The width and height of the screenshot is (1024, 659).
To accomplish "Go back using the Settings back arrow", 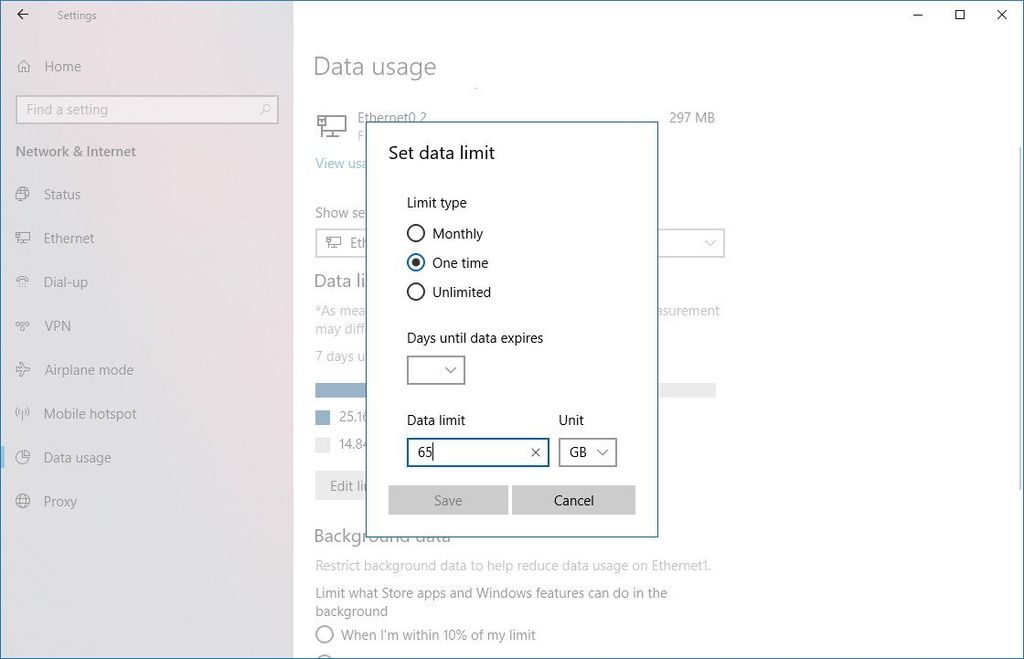I will coord(22,15).
